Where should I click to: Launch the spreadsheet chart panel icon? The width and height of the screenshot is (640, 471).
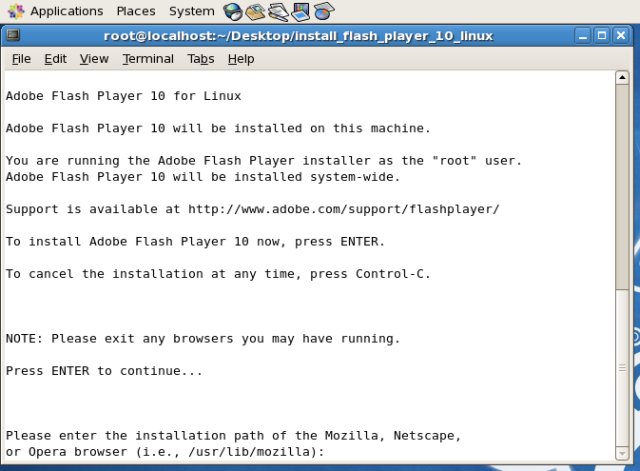click(x=324, y=11)
